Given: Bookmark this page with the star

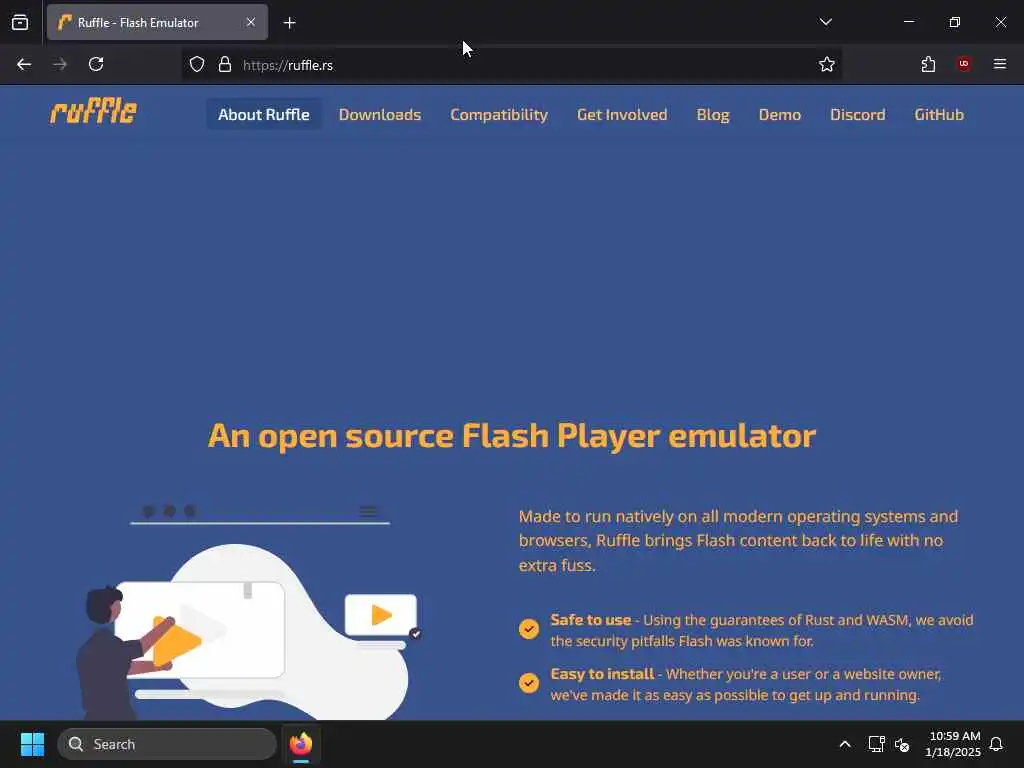Looking at the screenshot, I should coord(827,65).
